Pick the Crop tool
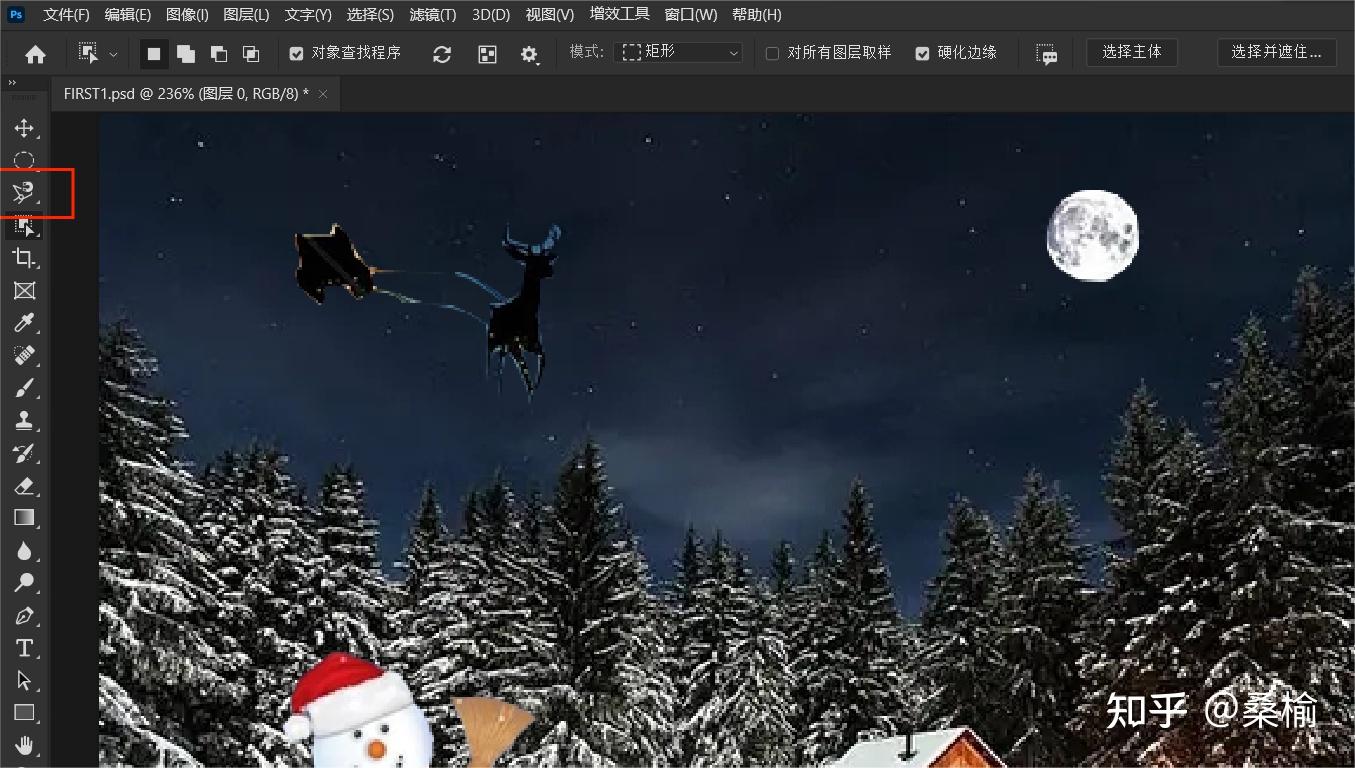The image size is (1355, 768). (24, 259)
